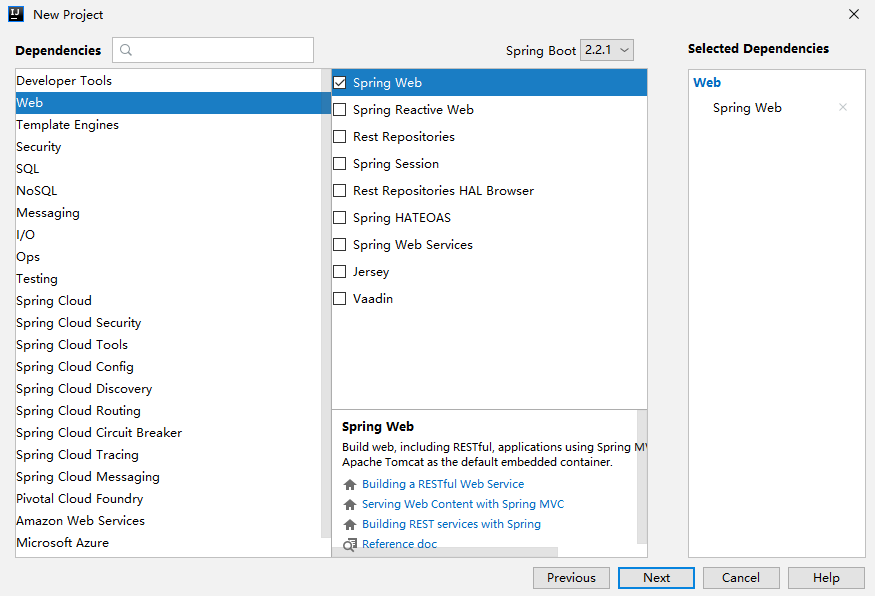The width and height of the screenshot is (875, 596).
Task: Remove Spring Web from selected dependencies
Action: [843, 108]
